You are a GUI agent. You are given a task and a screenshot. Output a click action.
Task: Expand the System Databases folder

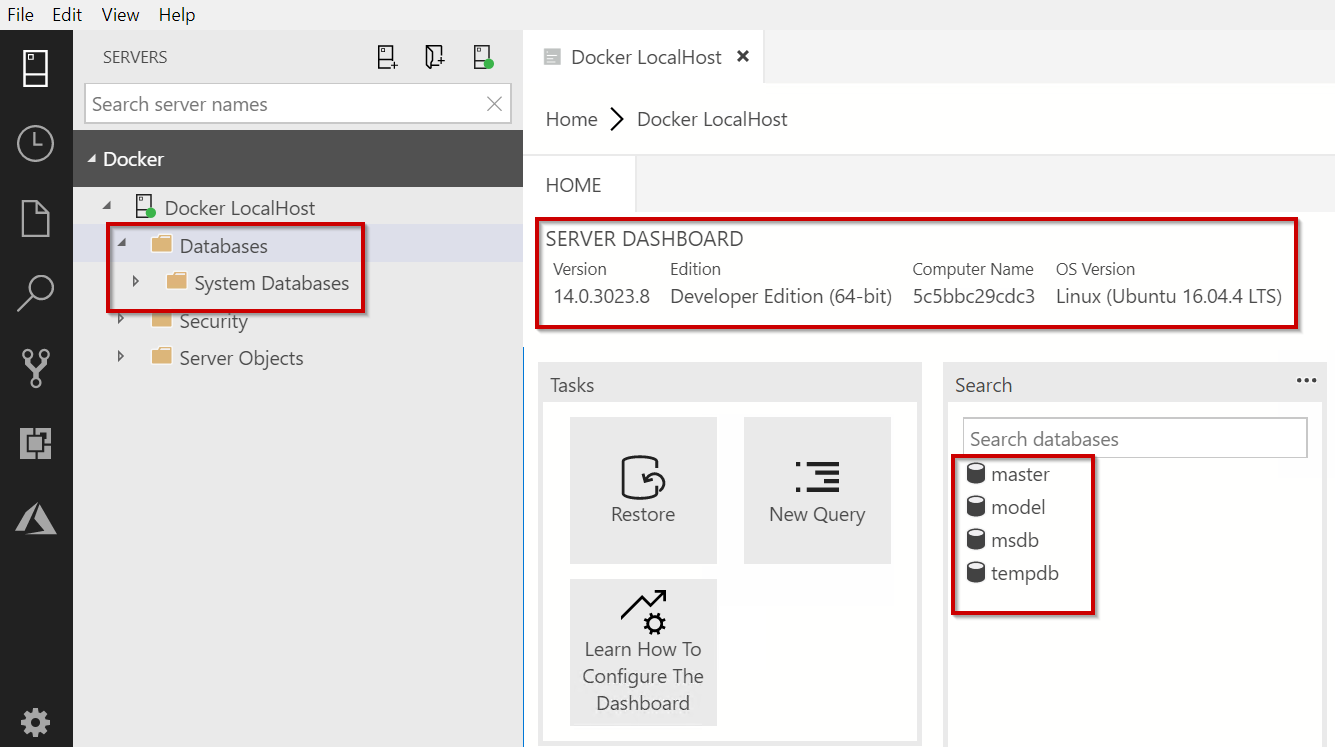pyautogui.click(x=136, y=283)
